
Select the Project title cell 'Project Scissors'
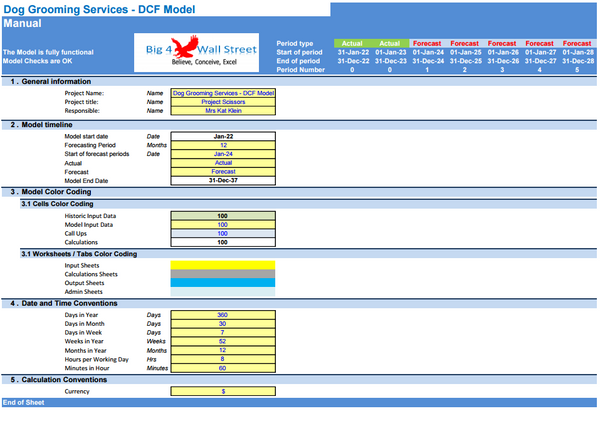tap(223, 102)
